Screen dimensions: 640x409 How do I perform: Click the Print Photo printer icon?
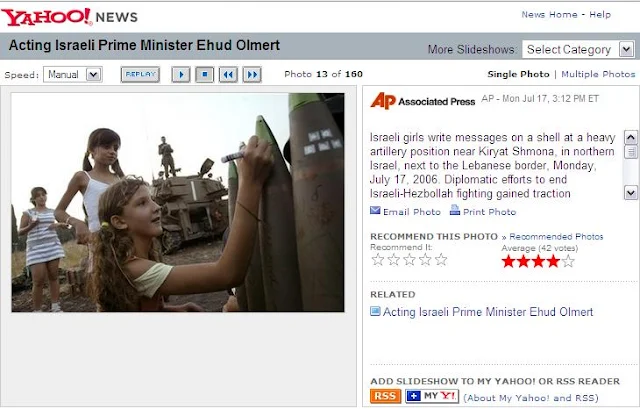(455, 210)
